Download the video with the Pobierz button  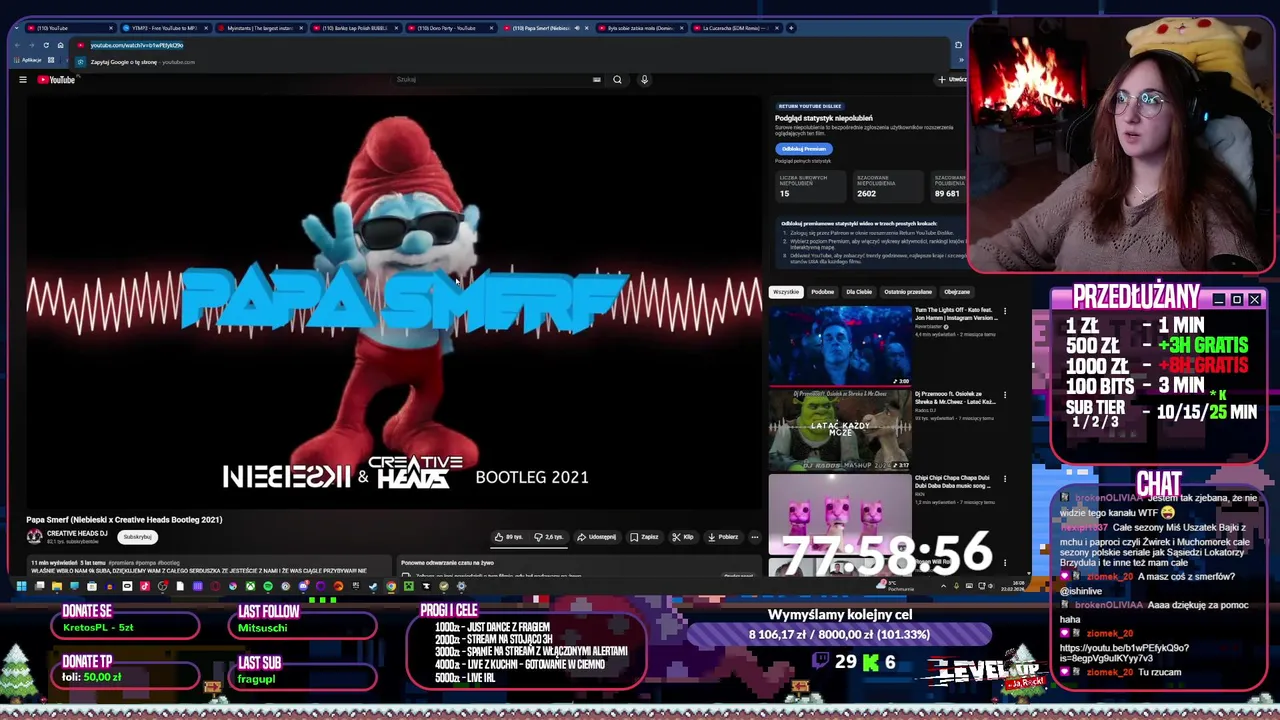click(723, 537)
